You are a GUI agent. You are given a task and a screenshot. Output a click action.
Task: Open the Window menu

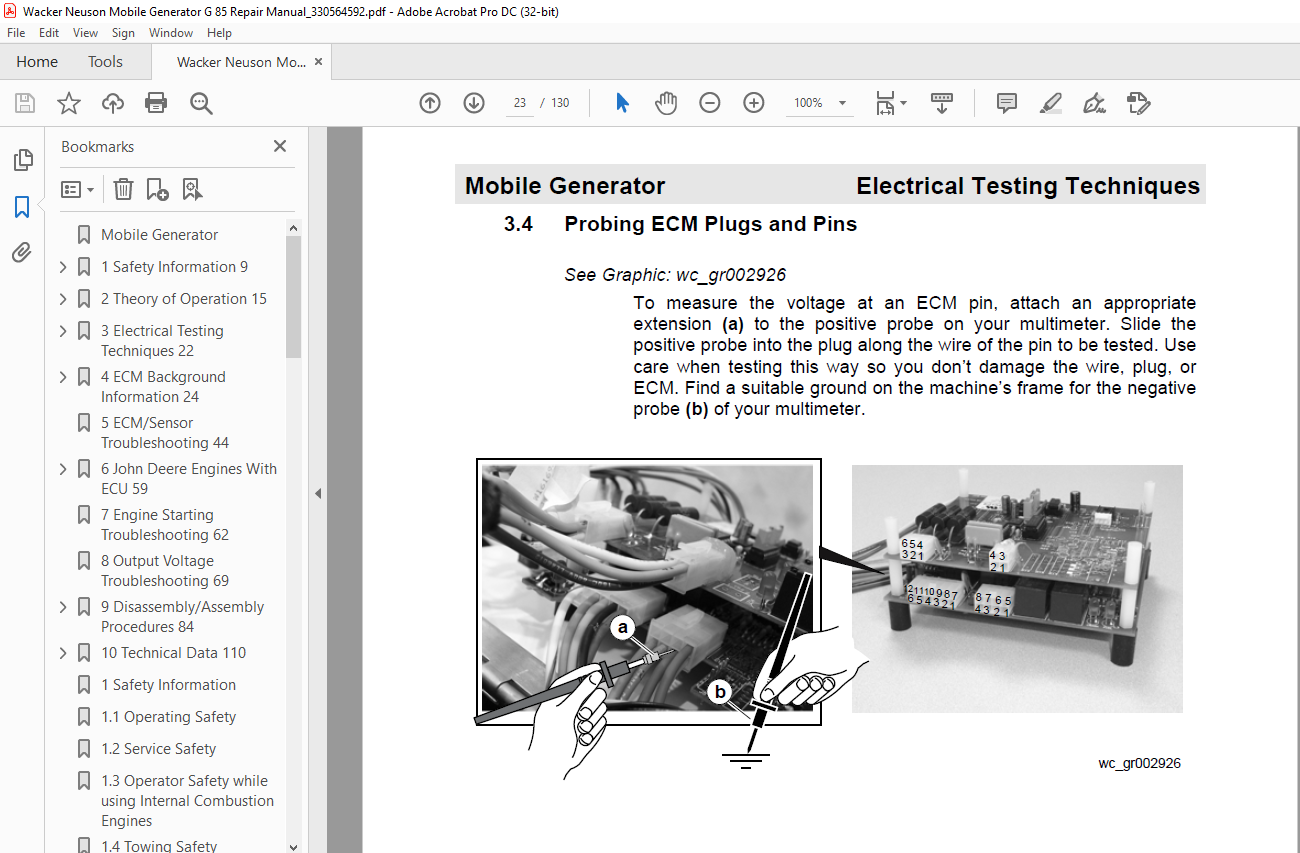(171, 33)
